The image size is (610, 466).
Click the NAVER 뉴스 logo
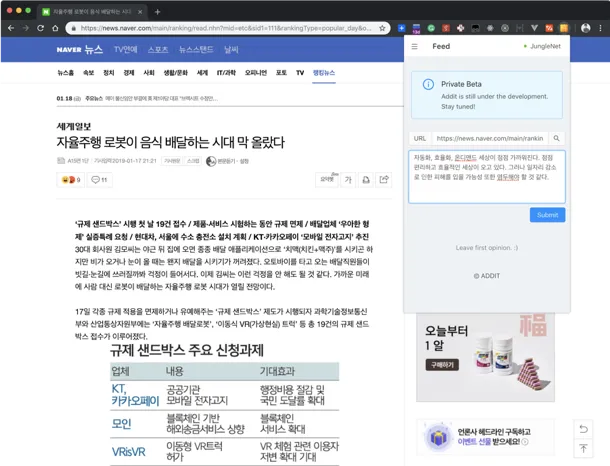[x=80, y=49]
